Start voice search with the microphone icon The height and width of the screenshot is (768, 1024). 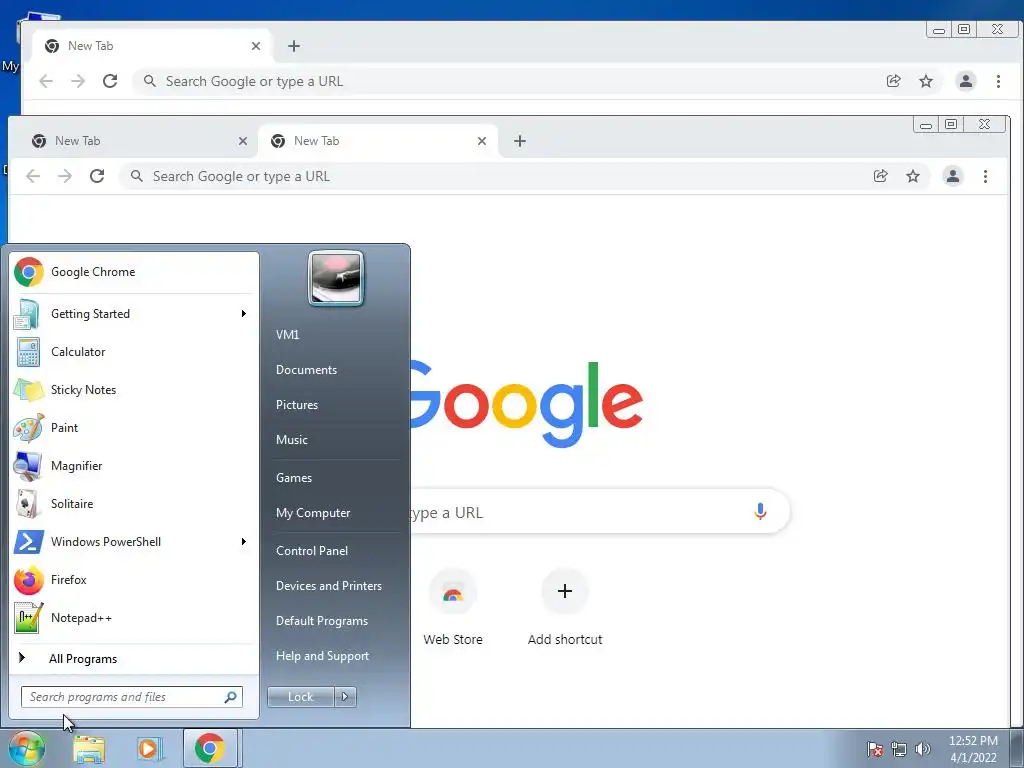760,511
